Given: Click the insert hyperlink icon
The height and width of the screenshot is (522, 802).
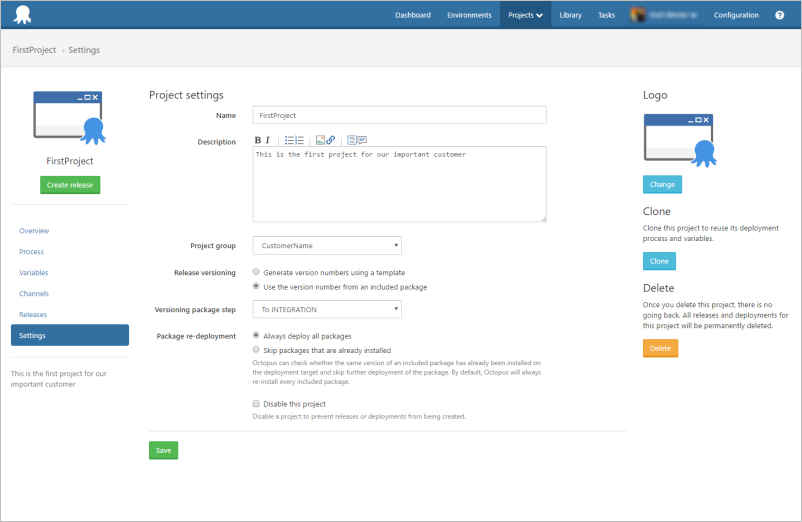Looking at the screenshot, I should (x=331, y=141).
